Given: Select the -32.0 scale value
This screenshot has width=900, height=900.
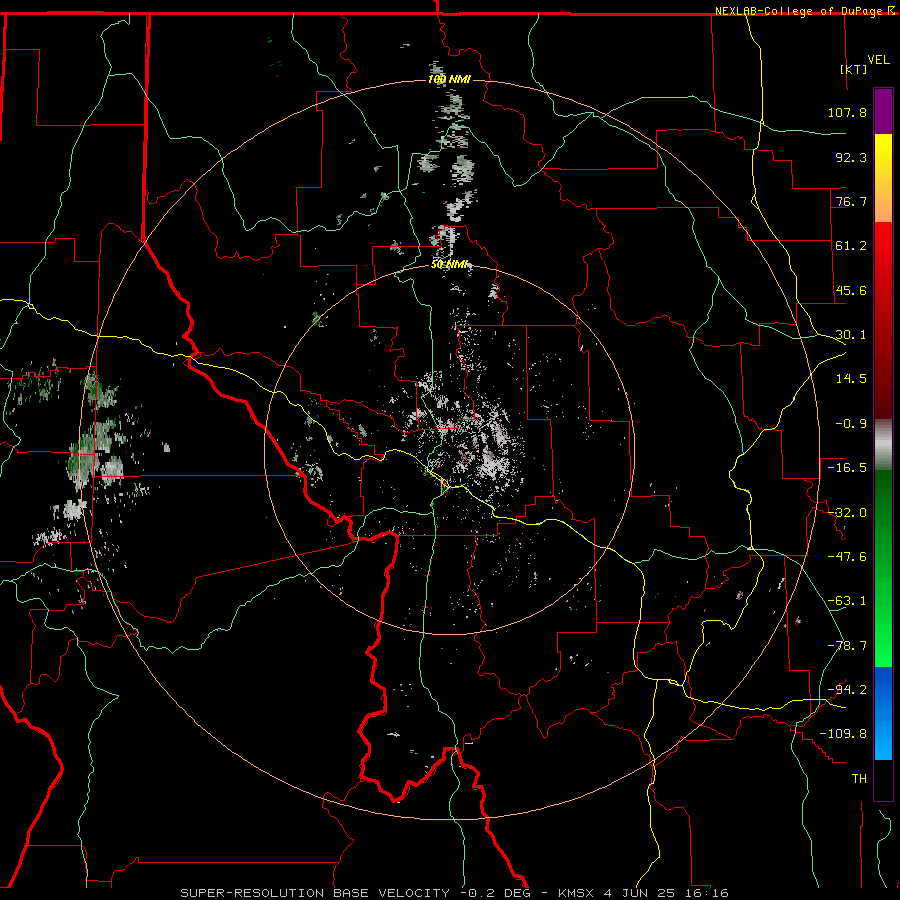Looking at the screenshot, I should 847,512.
